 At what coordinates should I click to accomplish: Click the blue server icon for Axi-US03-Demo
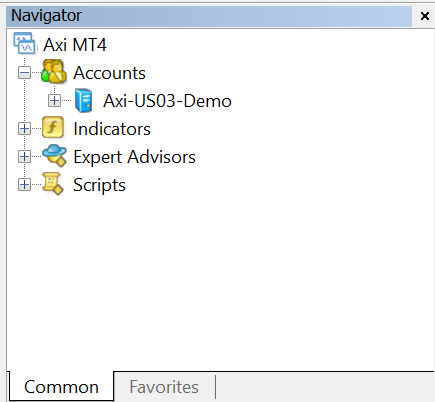(83, 100)
